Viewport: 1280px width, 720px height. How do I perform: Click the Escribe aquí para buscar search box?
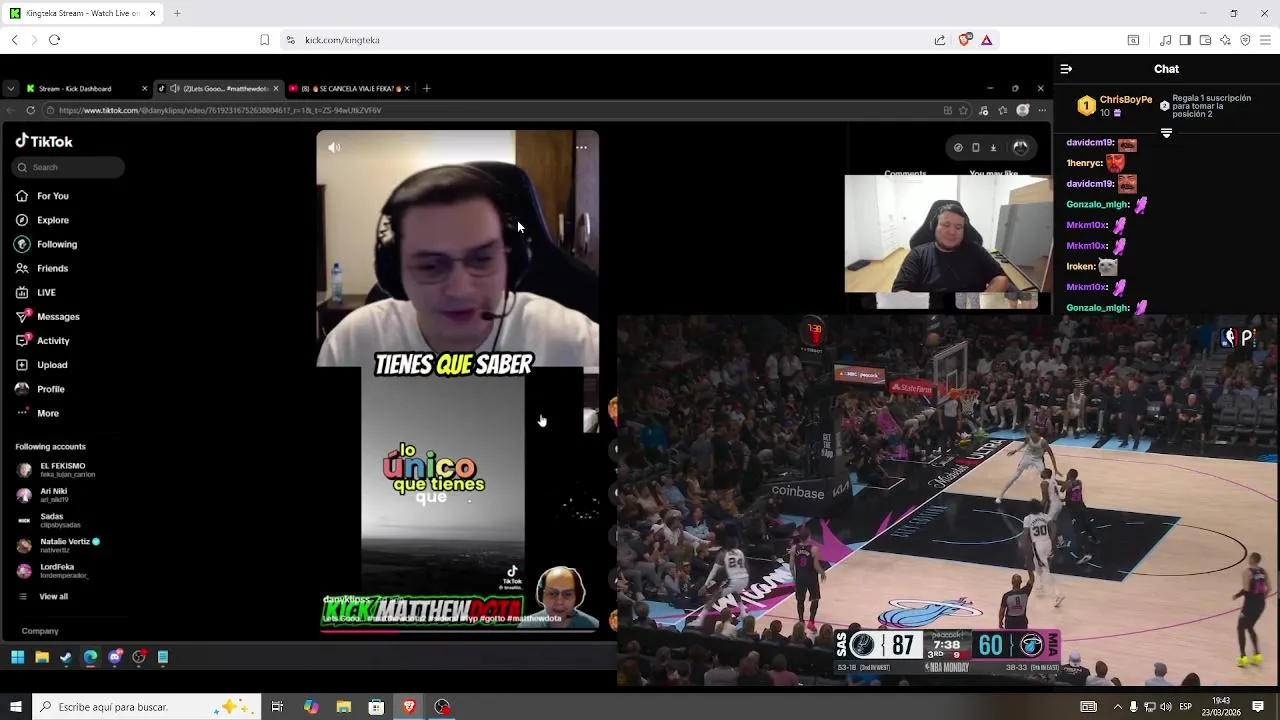click(146, 707)
